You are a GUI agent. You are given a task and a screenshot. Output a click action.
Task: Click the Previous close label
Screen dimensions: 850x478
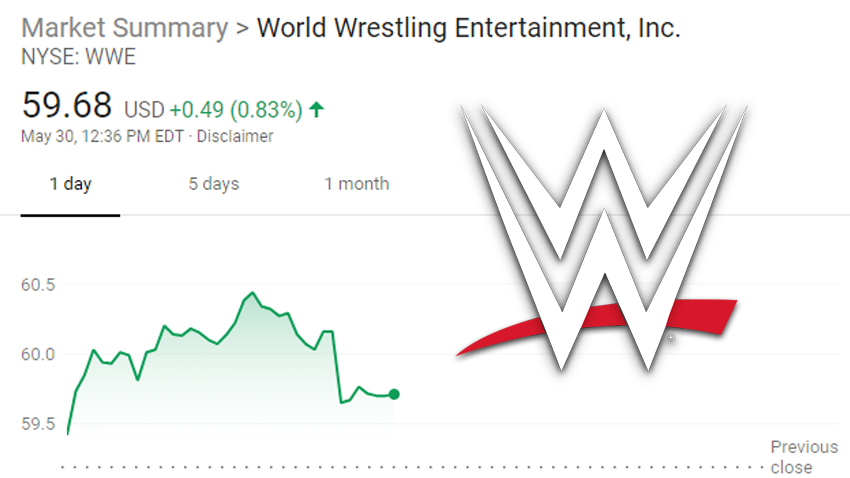pyautogui.click(x=803, y=457)
